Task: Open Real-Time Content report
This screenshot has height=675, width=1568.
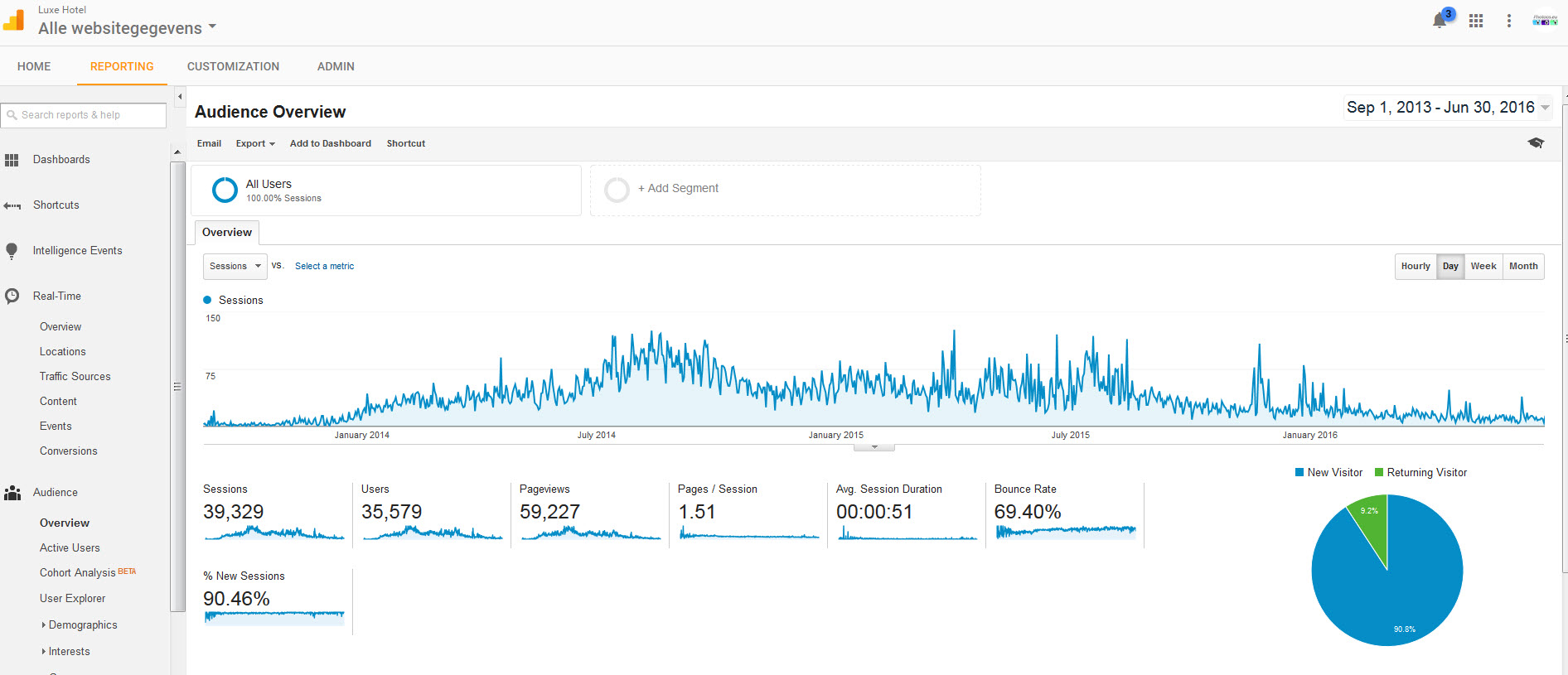Action: (x=58, y=402)
